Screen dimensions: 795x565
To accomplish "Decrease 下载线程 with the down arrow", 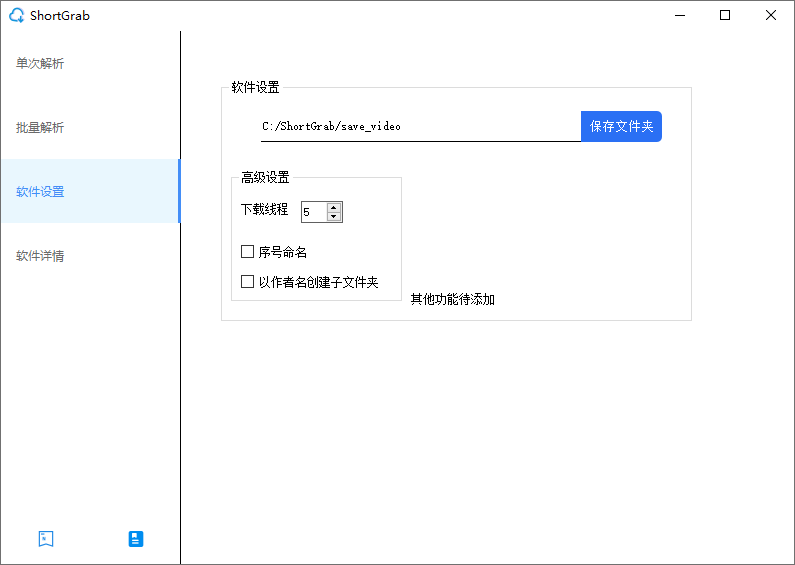I will (x=334, y=217).
